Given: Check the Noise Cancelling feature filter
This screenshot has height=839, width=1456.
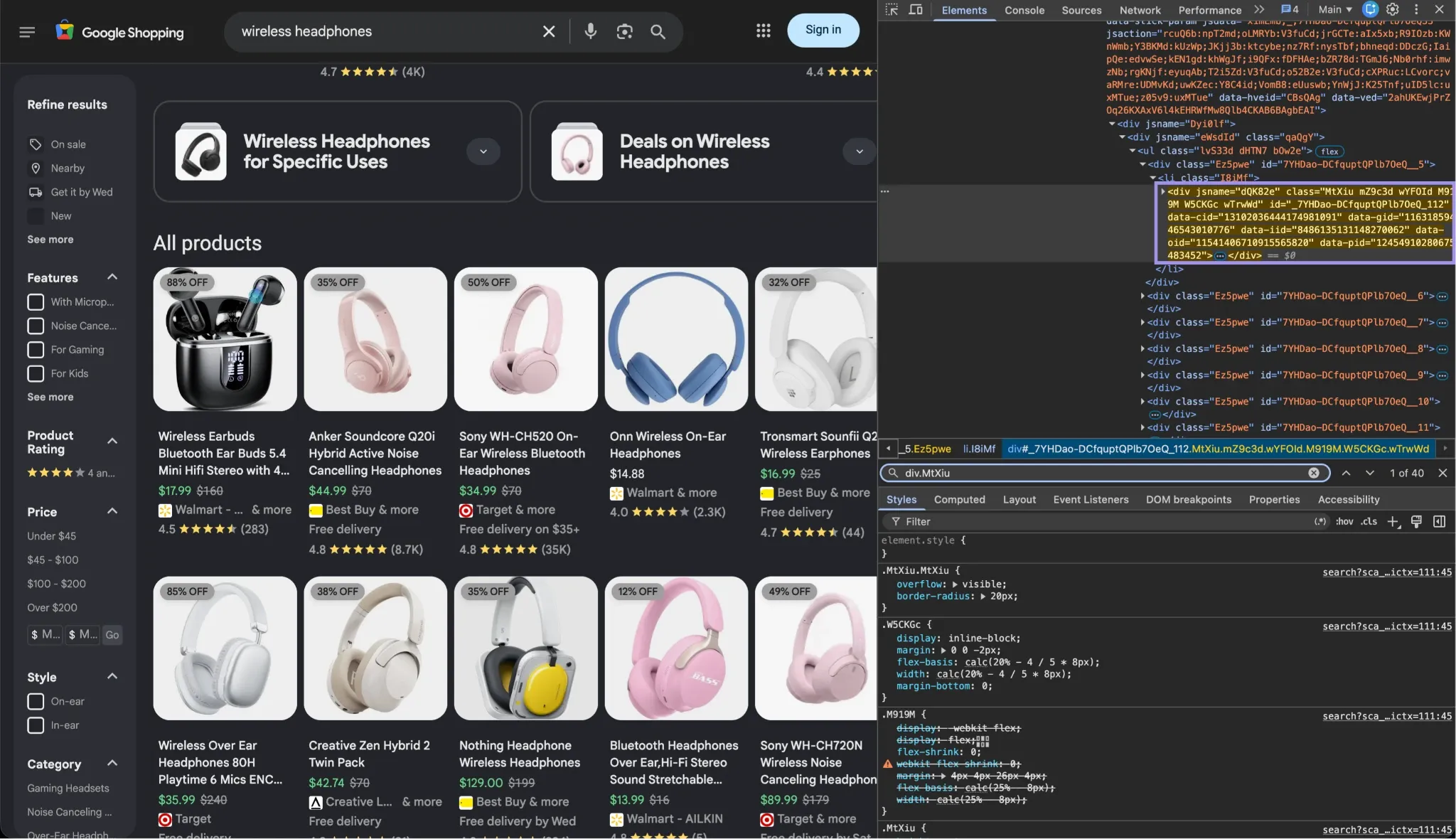Looking at the screenshot, I should [36, 326].
